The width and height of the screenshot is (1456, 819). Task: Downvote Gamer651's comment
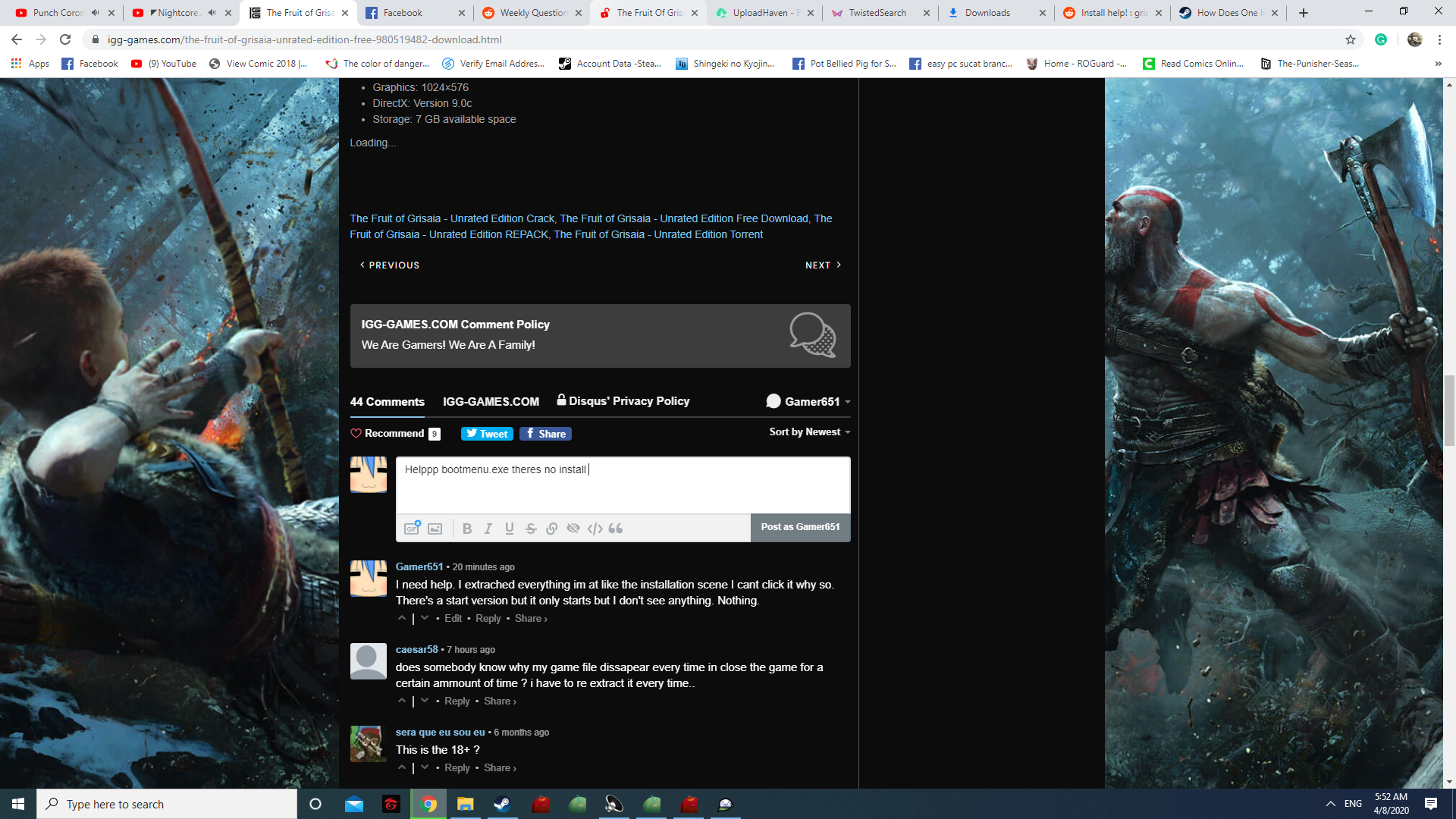pos(425,618)
